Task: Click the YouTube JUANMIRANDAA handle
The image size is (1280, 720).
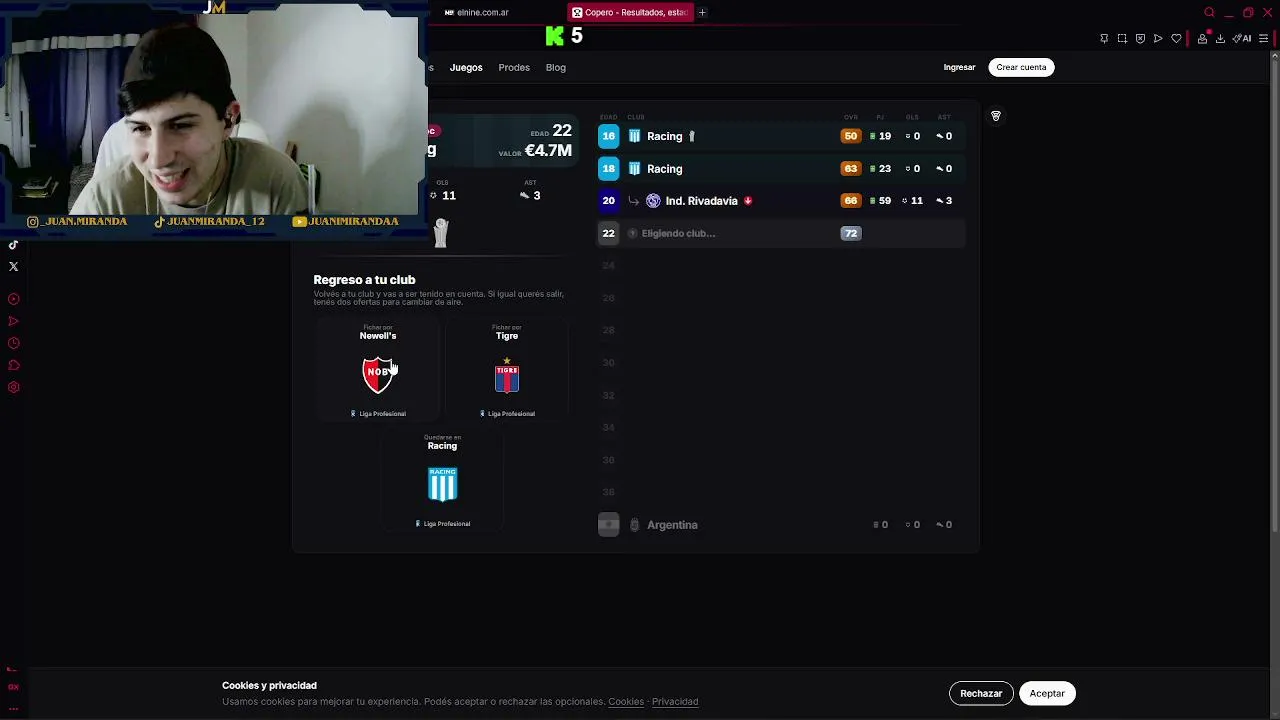Action: point(345,222)
